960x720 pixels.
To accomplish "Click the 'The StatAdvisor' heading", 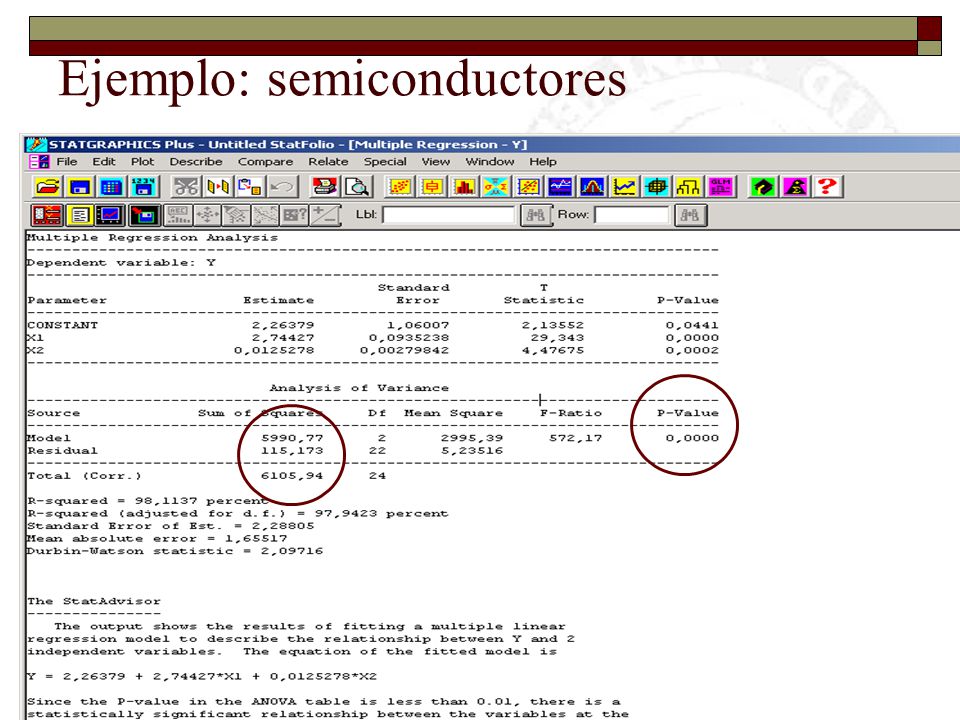I will click(94, 601).
